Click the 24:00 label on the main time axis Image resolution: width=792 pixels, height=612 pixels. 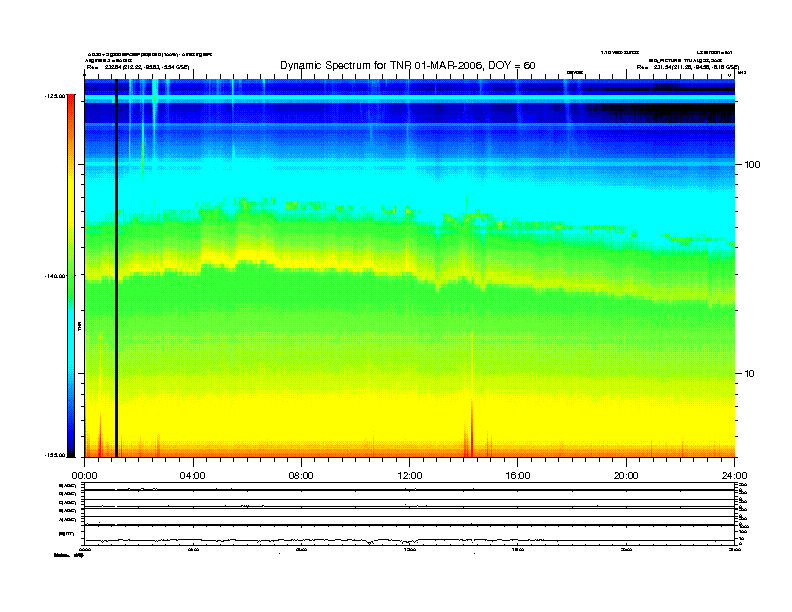tap(734, 476)
